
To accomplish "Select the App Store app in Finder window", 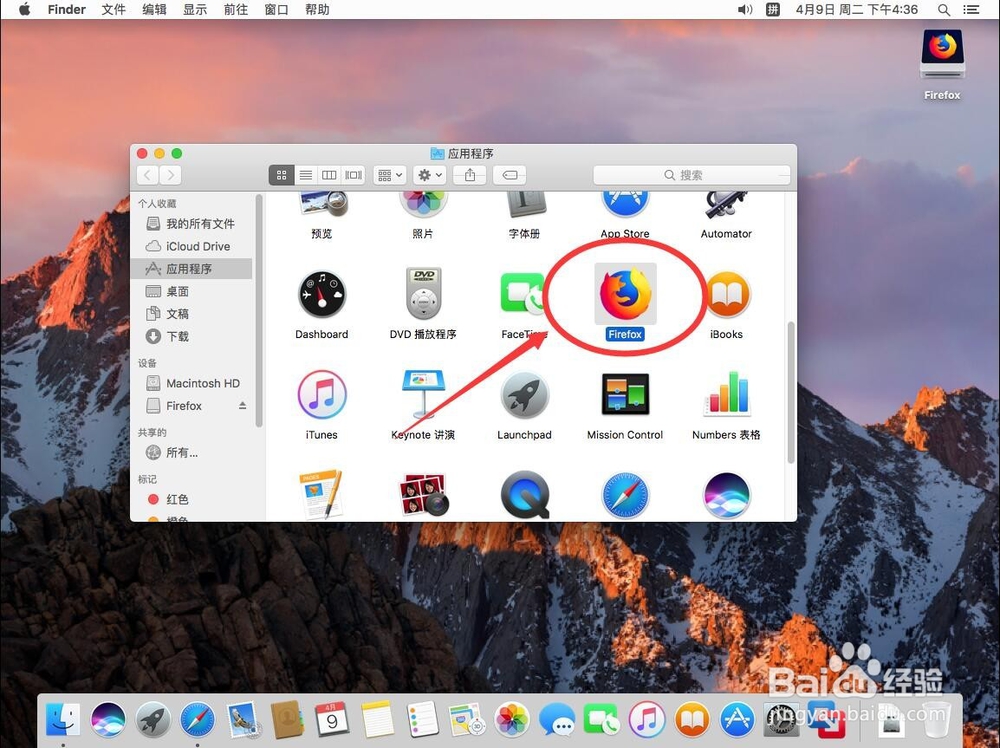I will 625,204.
